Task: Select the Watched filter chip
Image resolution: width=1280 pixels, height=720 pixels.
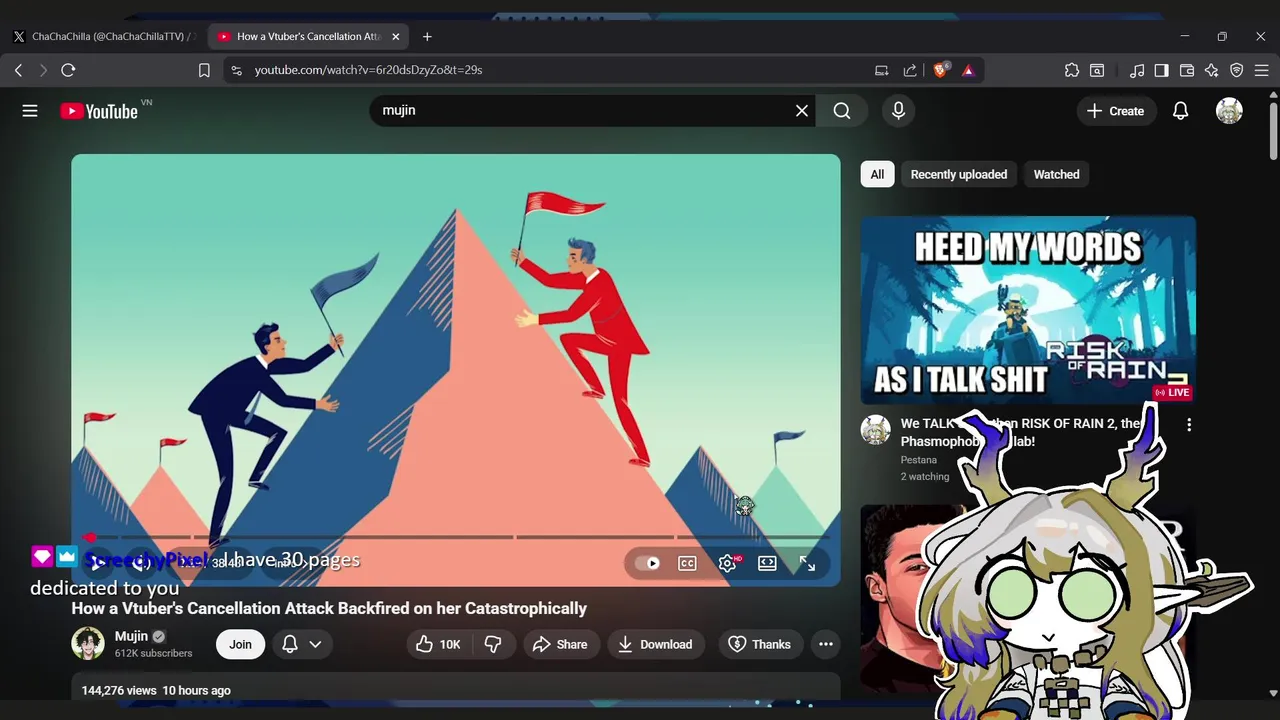Action: pos(1056,174)
